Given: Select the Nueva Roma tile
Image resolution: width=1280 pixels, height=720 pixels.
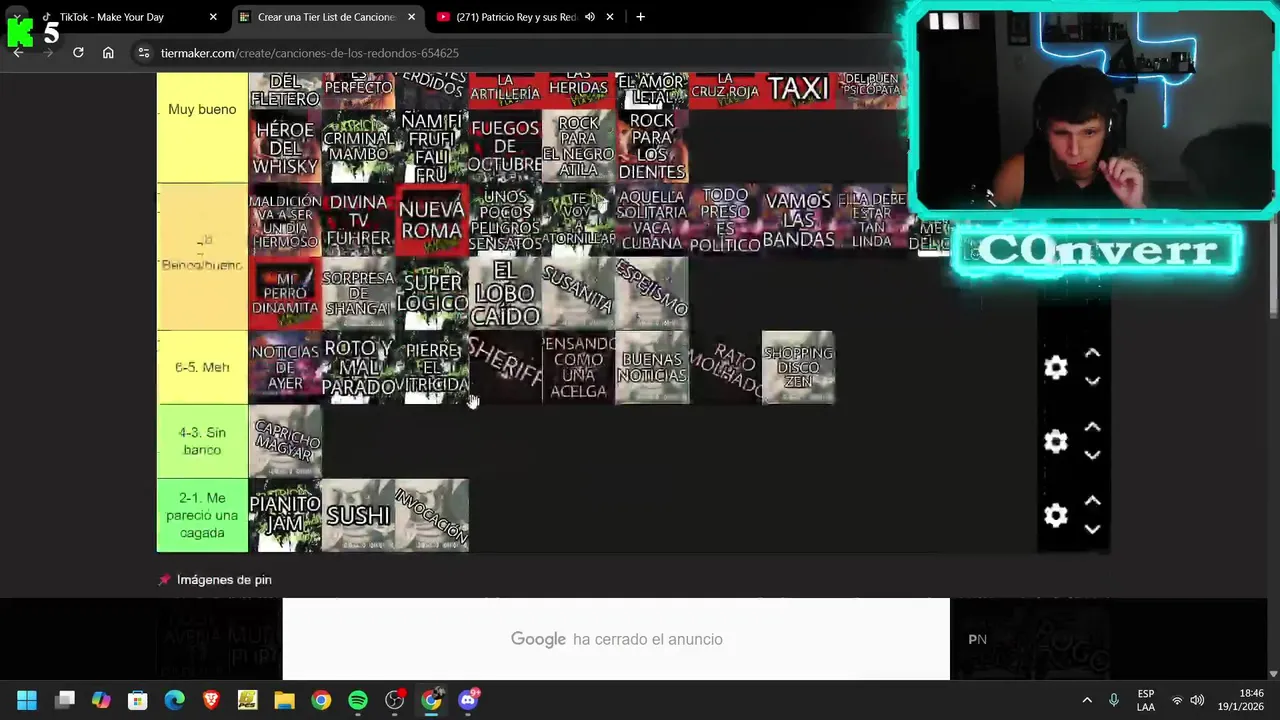Looking at the screenshot, I should pos(431,220).
